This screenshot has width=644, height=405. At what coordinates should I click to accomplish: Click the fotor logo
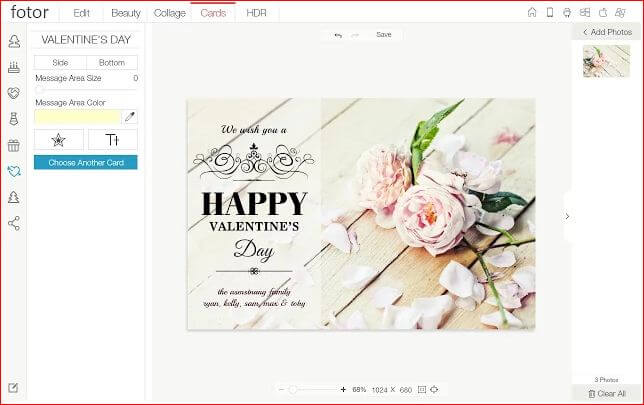point(30,12)
